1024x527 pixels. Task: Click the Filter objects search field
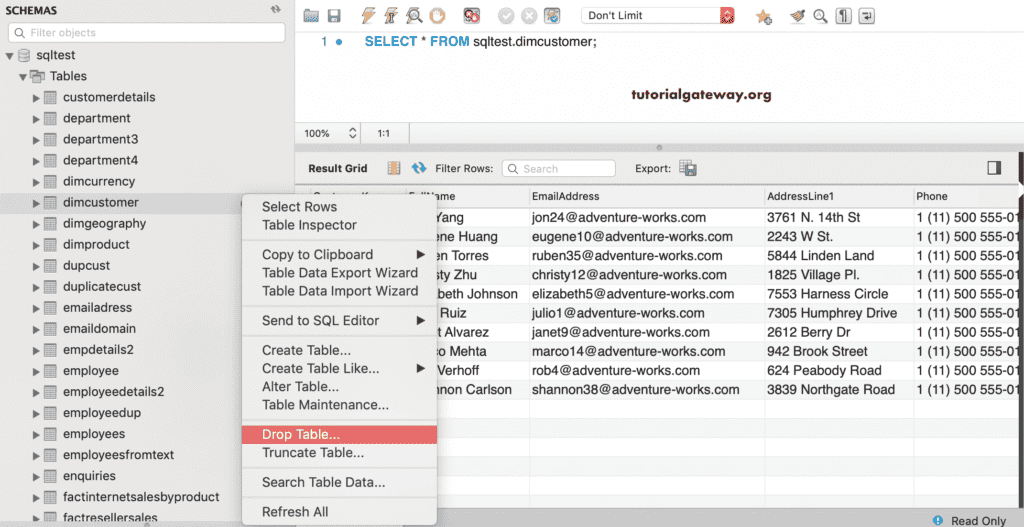147,33
